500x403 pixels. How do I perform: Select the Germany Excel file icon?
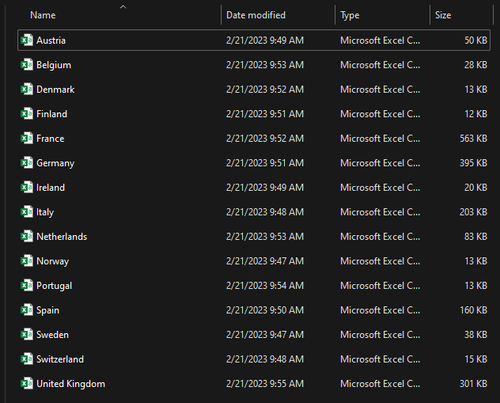[x=27, y=163]
